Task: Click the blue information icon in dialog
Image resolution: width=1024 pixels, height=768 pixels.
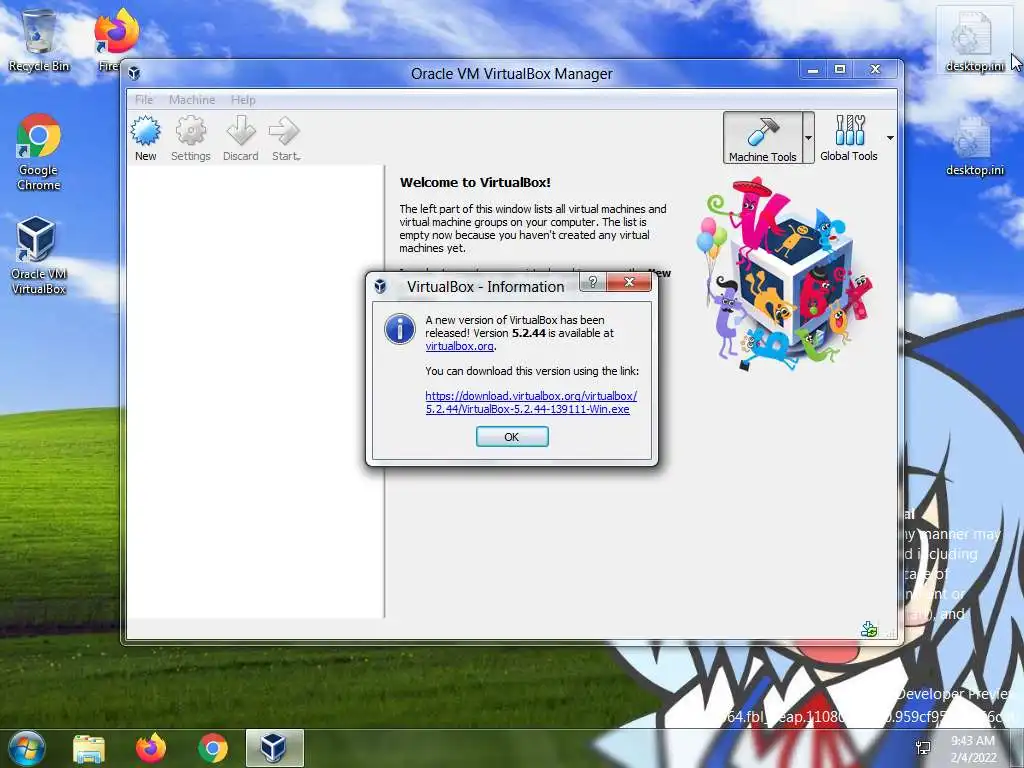Action: pyautogui.click(x=400, y=328)
